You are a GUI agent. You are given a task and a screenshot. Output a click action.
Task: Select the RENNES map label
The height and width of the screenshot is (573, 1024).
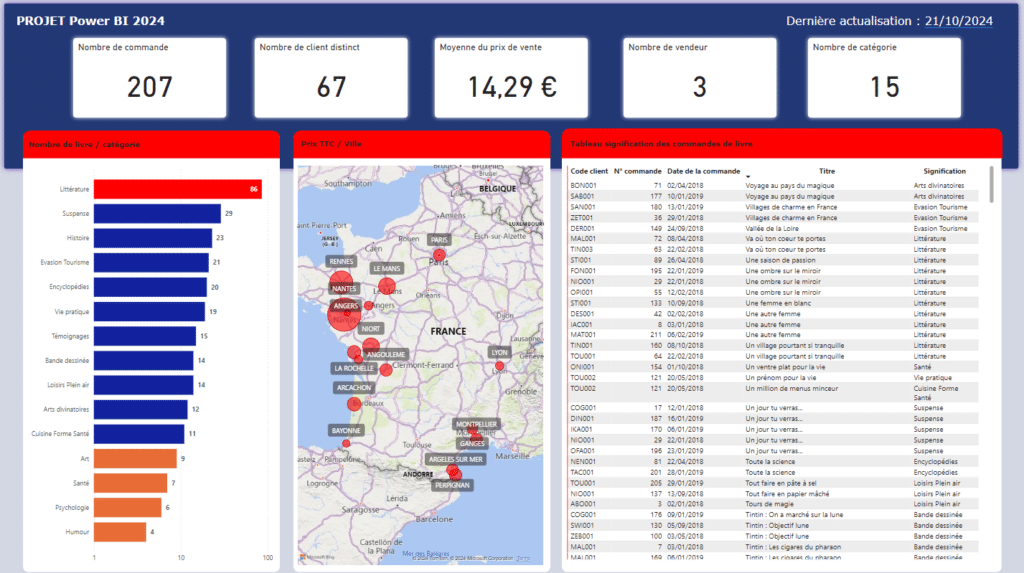pyautogui.click(x=341, y=261)
